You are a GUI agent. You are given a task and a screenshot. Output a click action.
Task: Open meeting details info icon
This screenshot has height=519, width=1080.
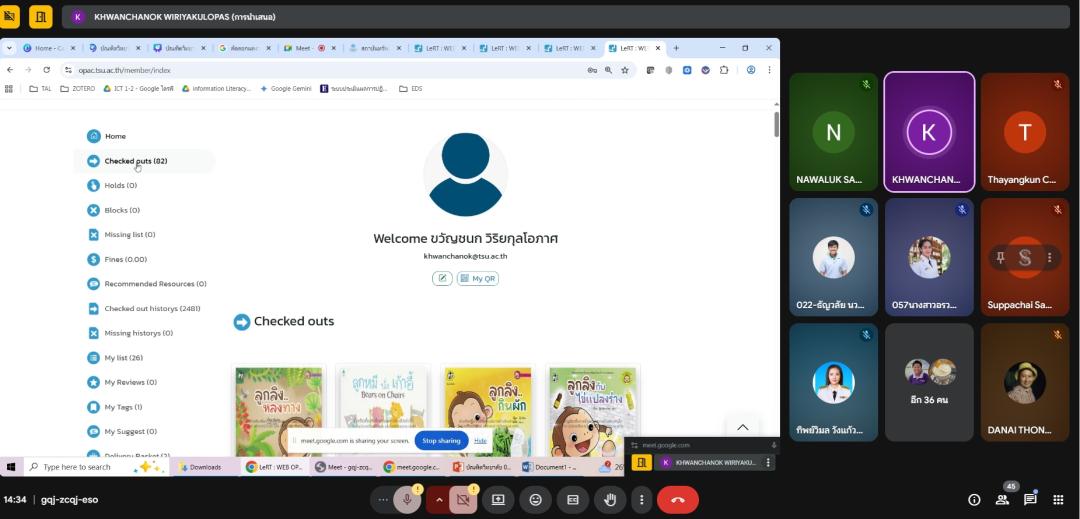(x=974, y=500)
